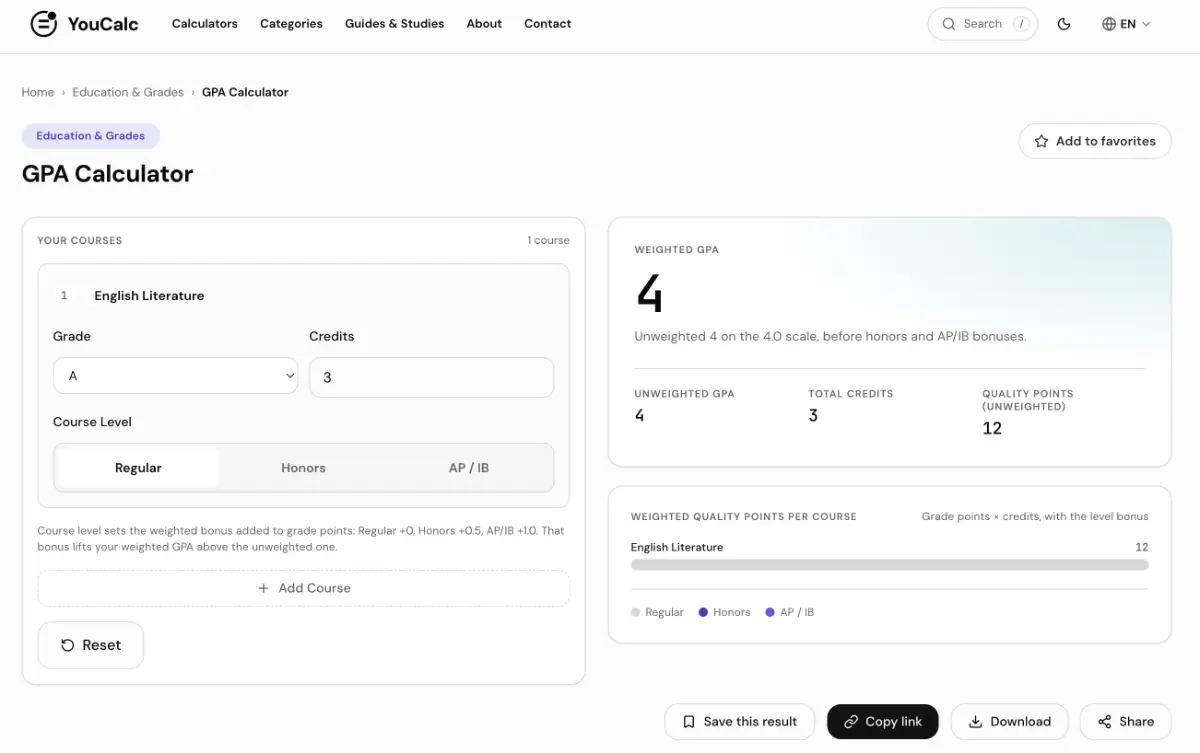Click the YouCalc brand name
Viewport: 1200px width, 753px height.
(x=103, y=24)
